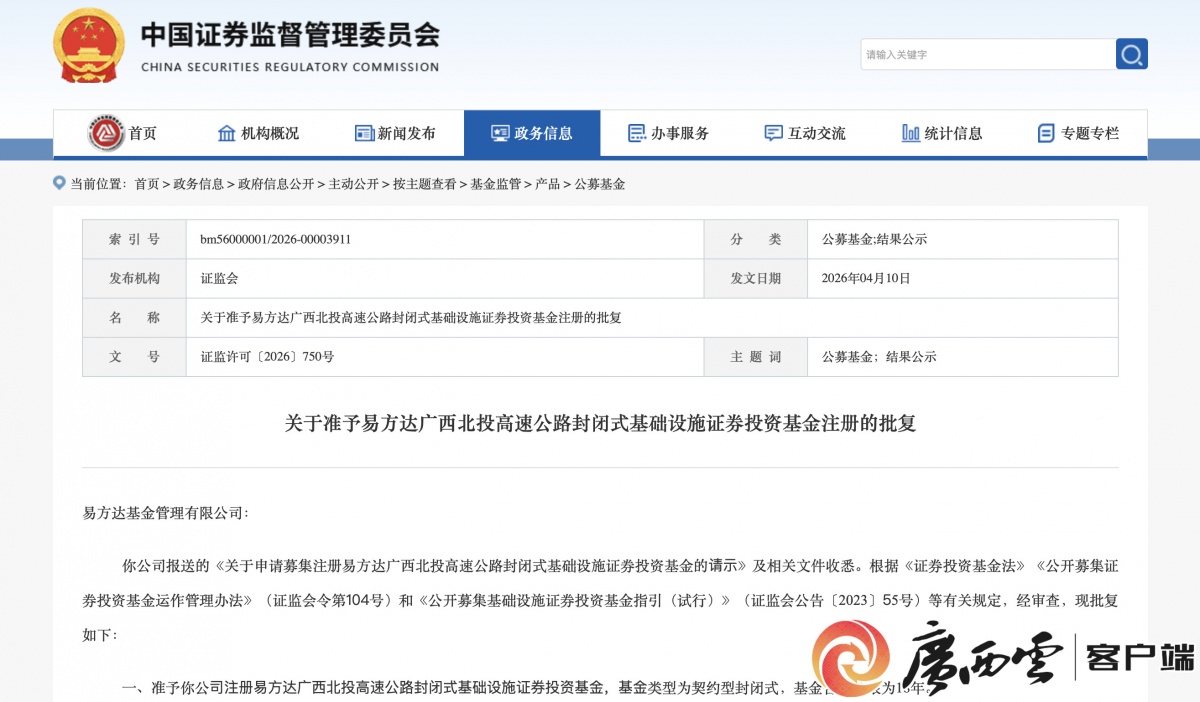Open the 统计信息 navigation tab

click(942, 133)
